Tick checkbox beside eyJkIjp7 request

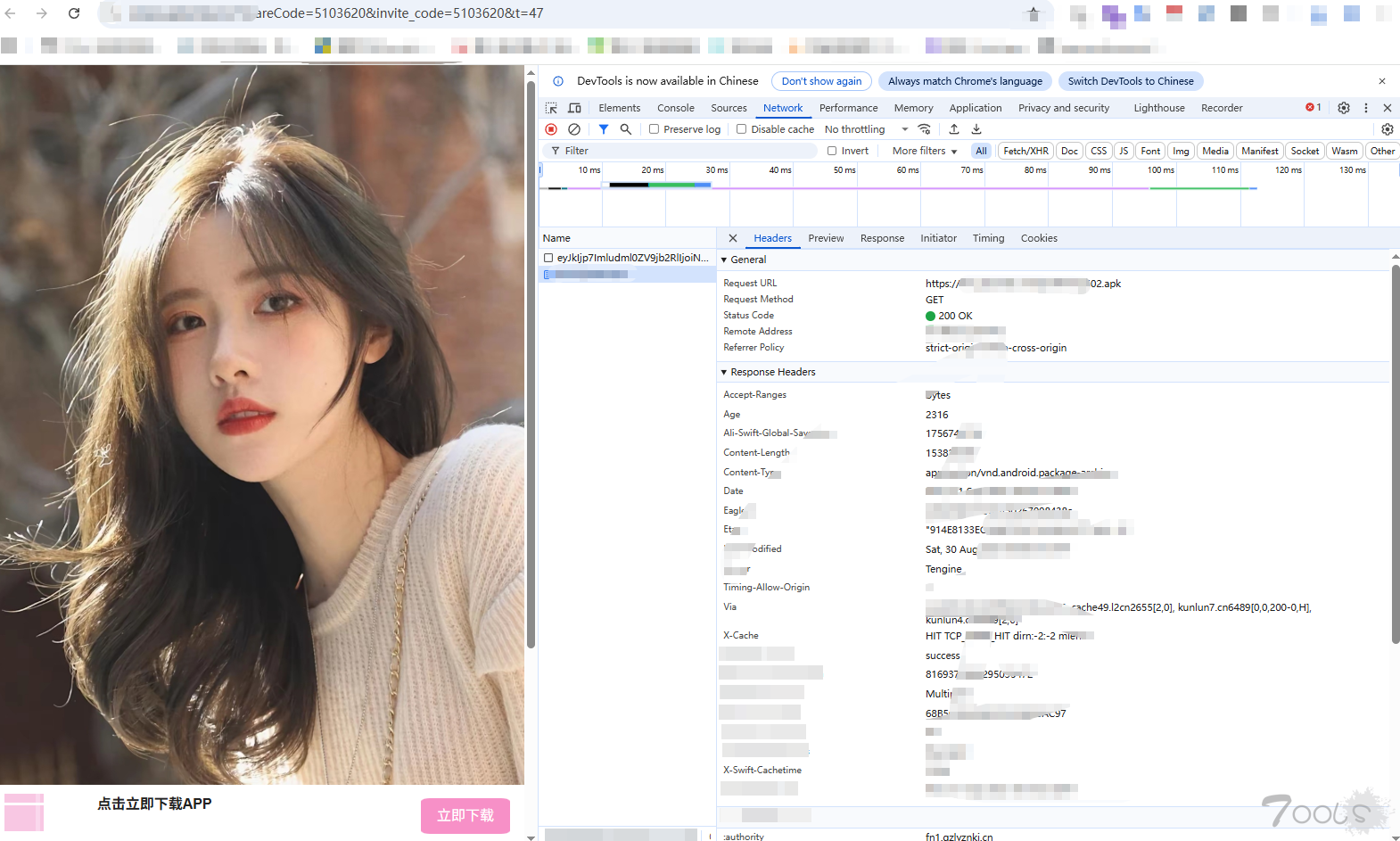(548, 258)
